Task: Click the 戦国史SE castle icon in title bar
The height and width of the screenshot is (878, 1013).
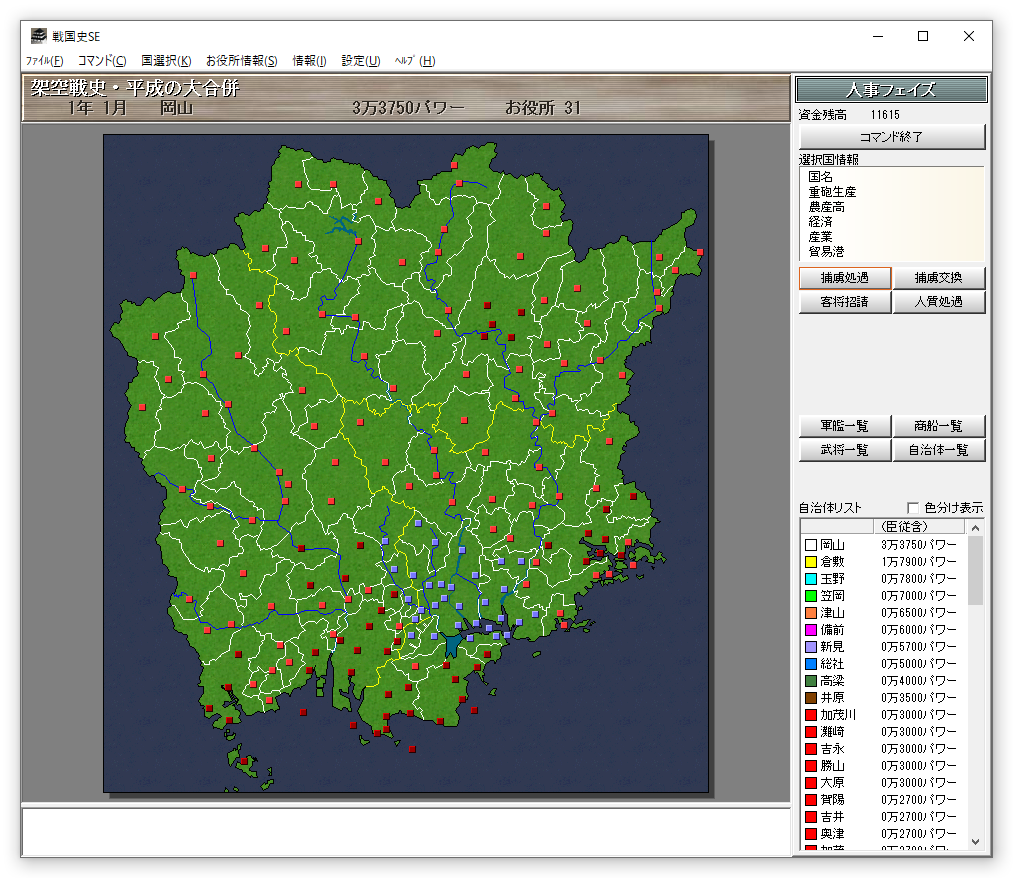Action: pos(38,36)
